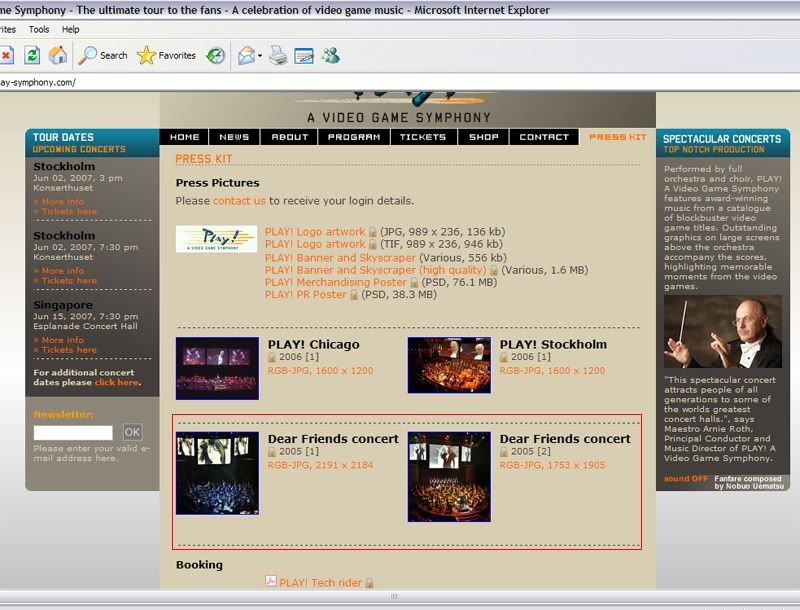
Task: Open PLAY! Logo artwork TIF link
Action: pyautogui.click(x=315, y=244)
